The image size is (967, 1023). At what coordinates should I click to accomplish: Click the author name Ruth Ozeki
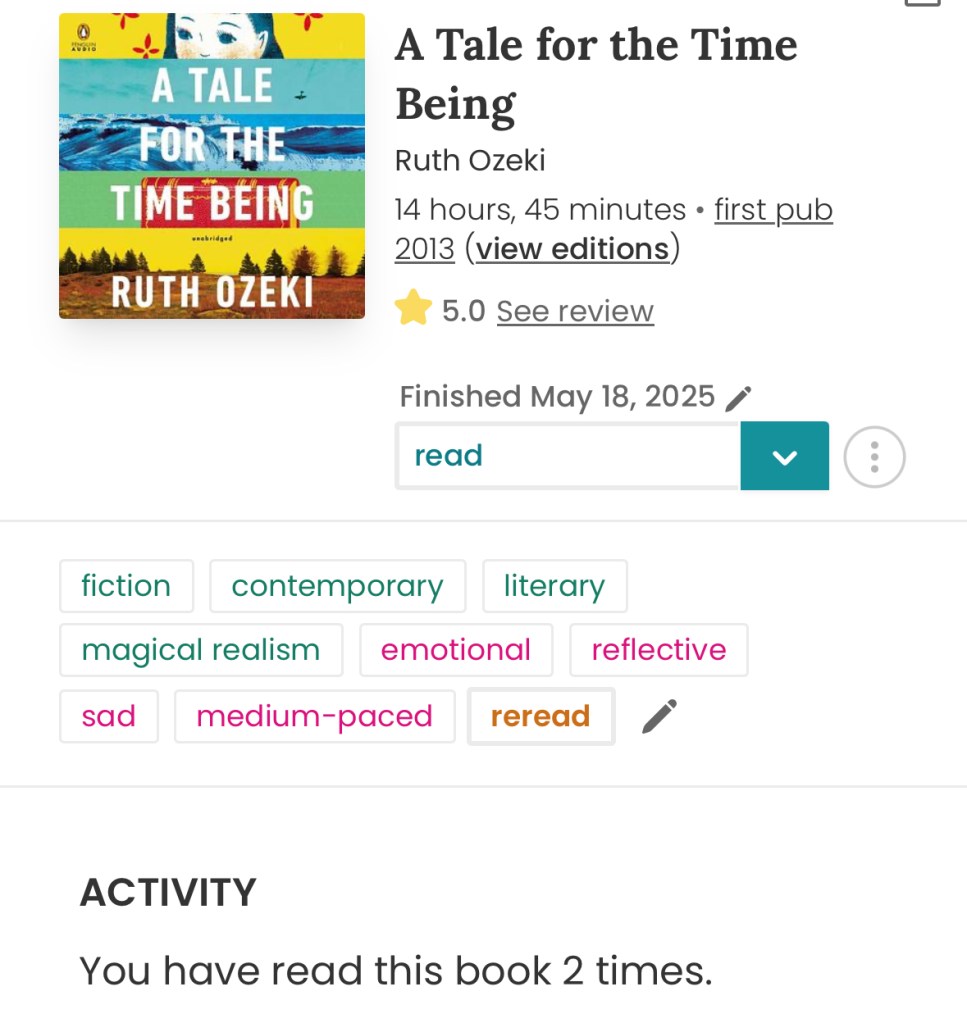[x=470, y=160]
